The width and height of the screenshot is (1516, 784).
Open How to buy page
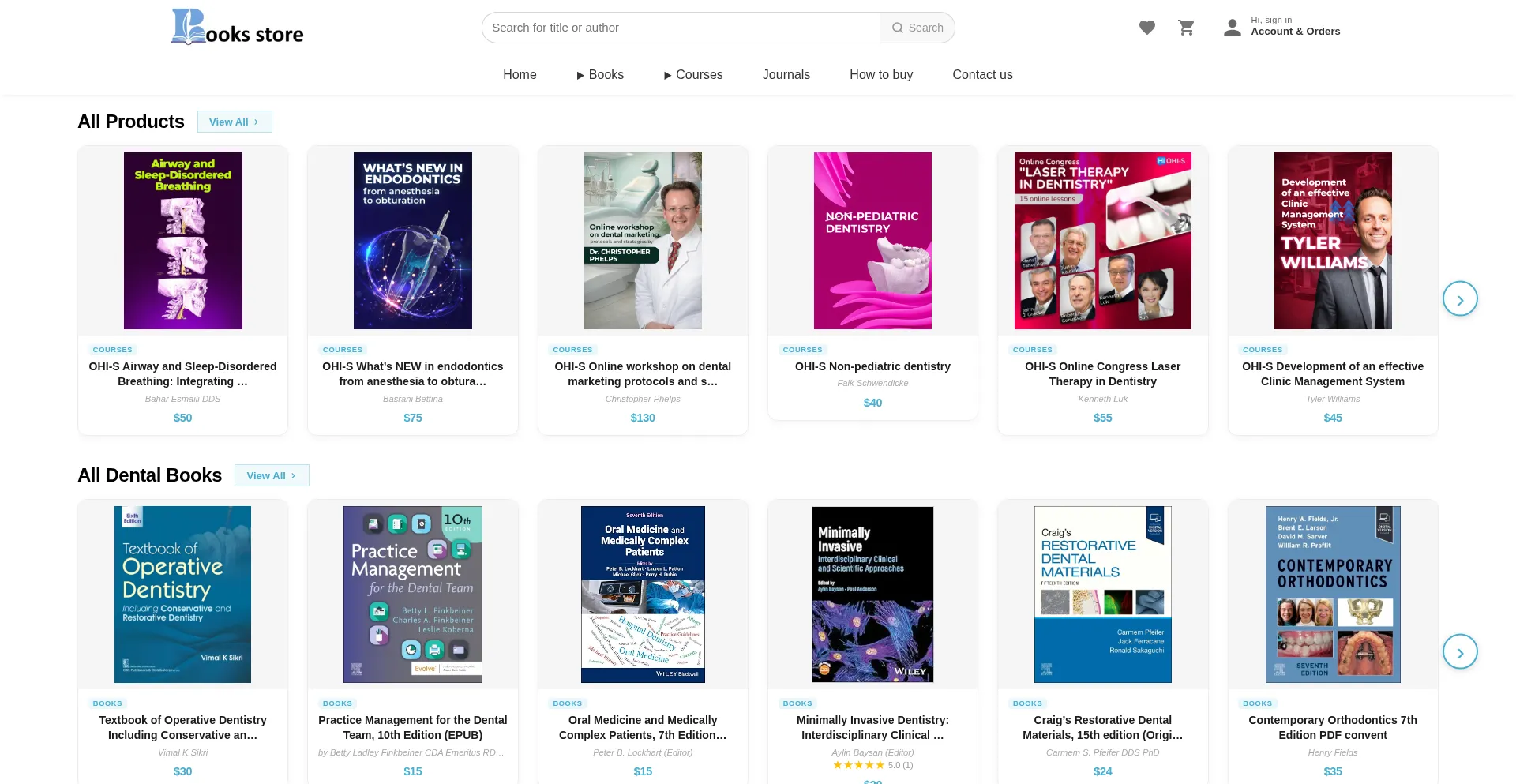pyautogui.click(x=881, y=74)
